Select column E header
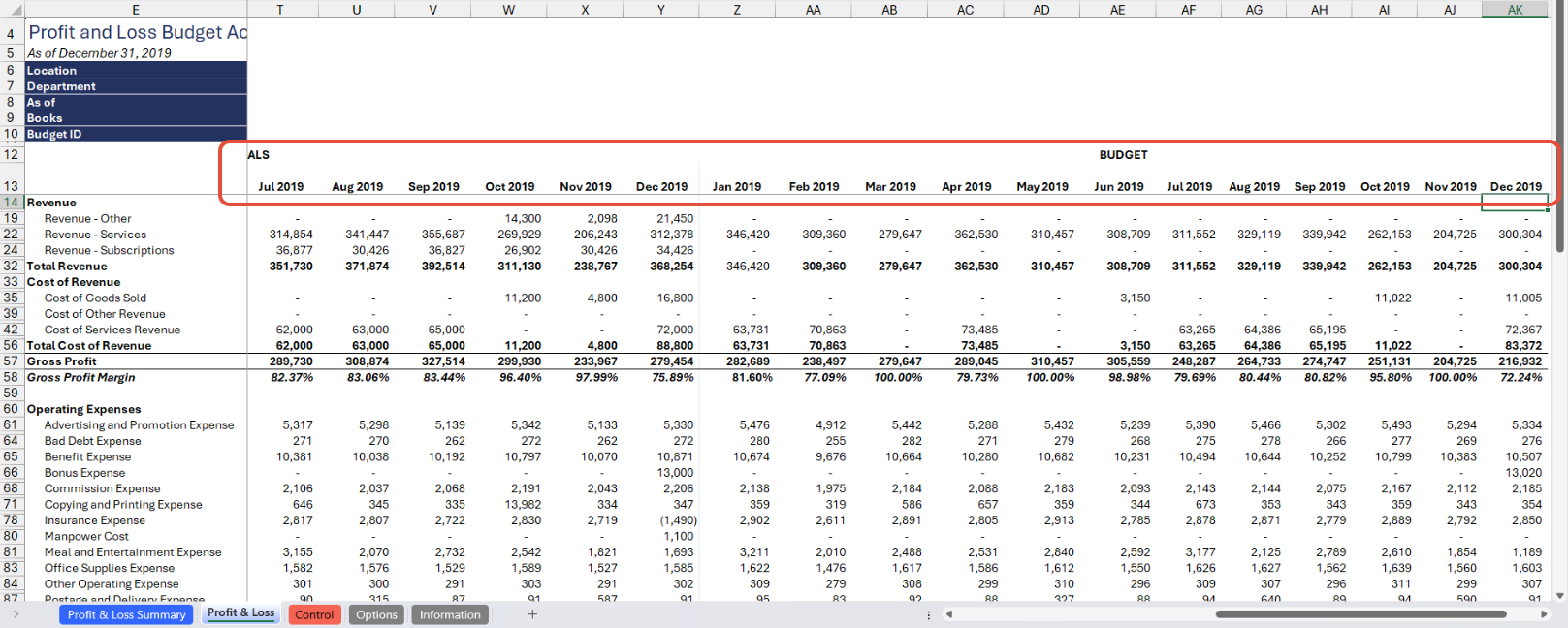This screenshot has height=628, width=1568. coord(136,10)
